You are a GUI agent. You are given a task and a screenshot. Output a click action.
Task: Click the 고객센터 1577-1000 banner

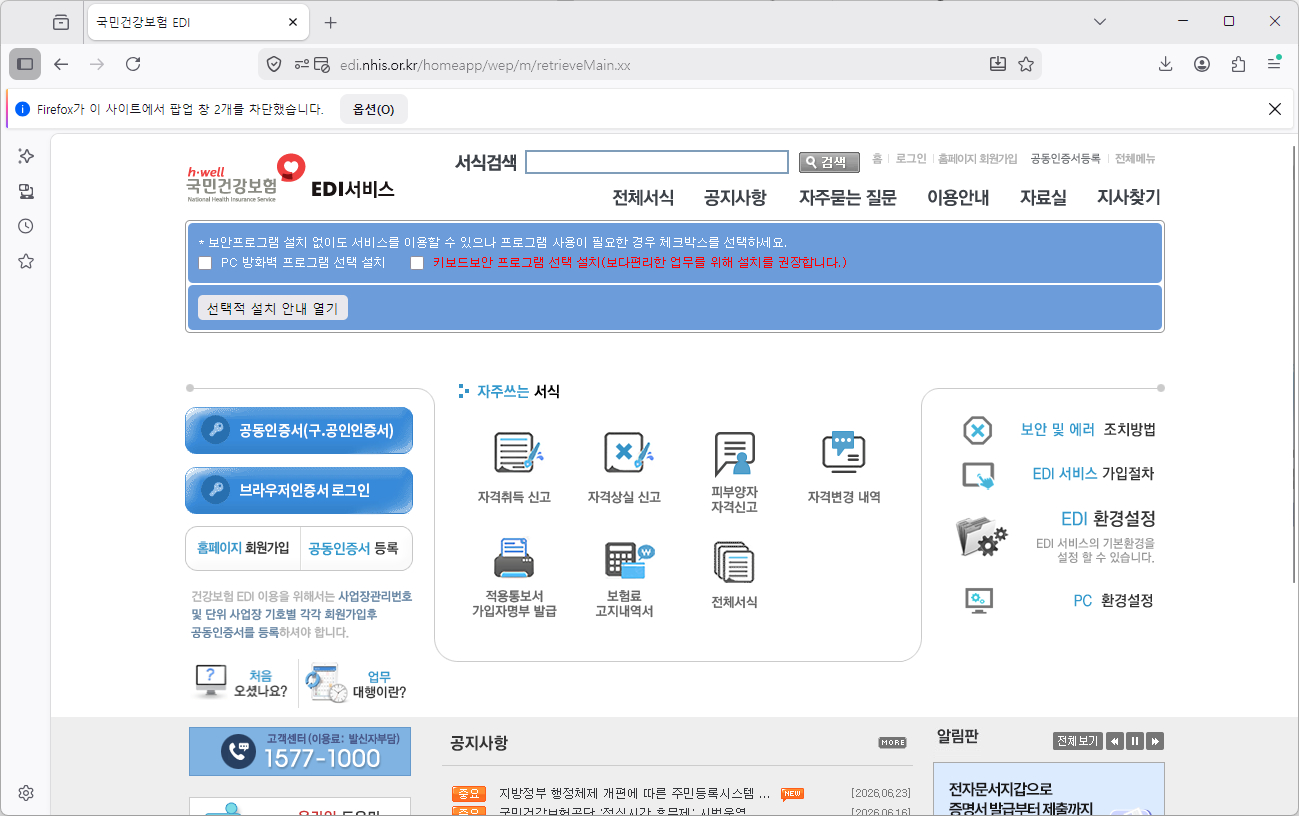[300, 751]
